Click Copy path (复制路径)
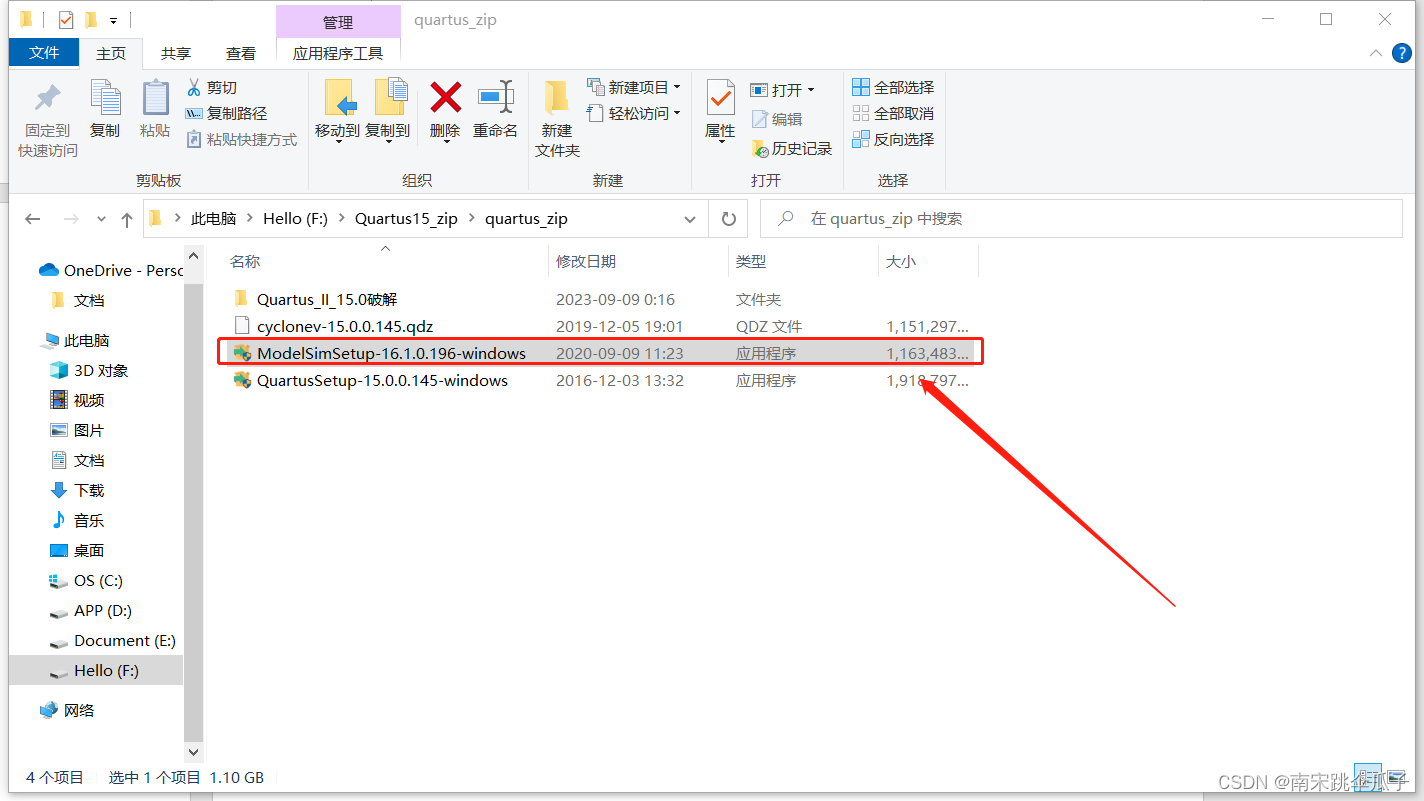 [x=227, y=114]
